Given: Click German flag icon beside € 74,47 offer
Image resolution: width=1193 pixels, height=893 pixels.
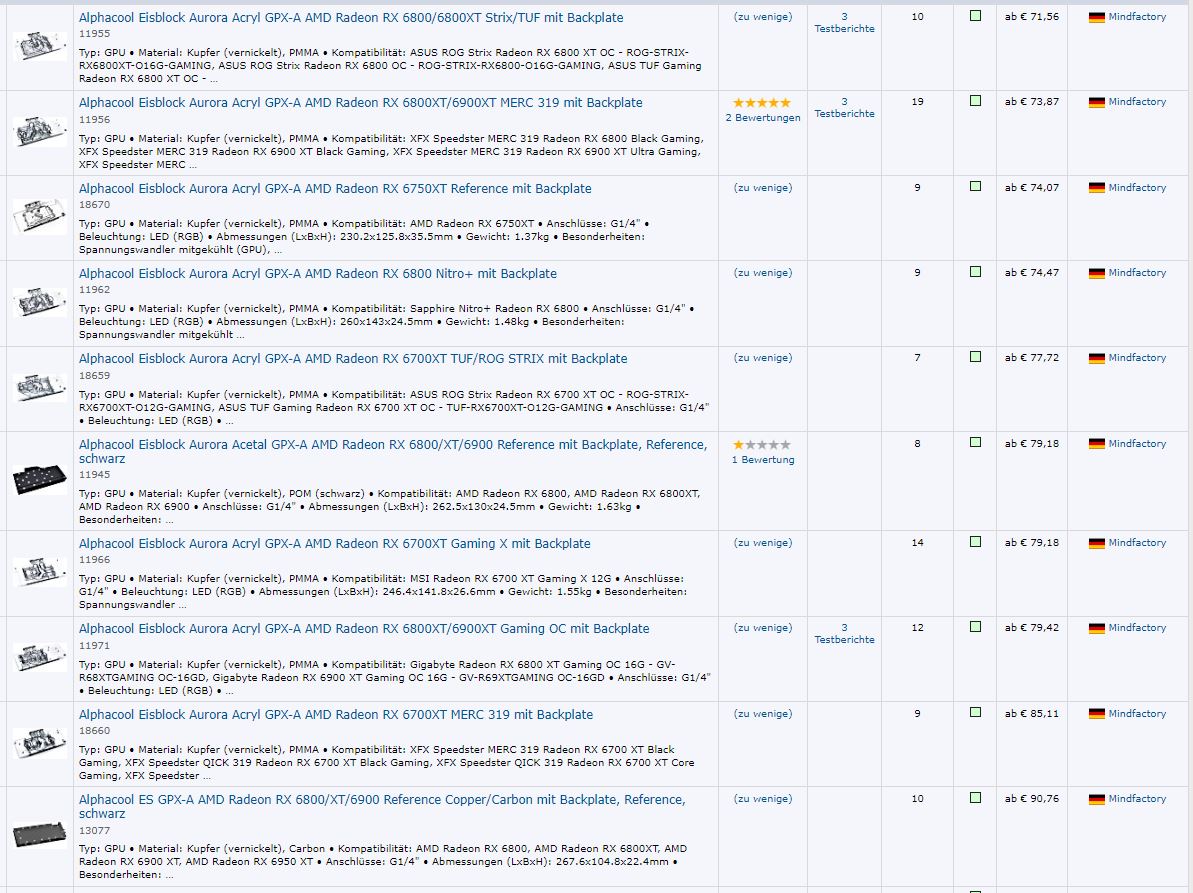Looking at the screenshot, I should (1096, 274).
